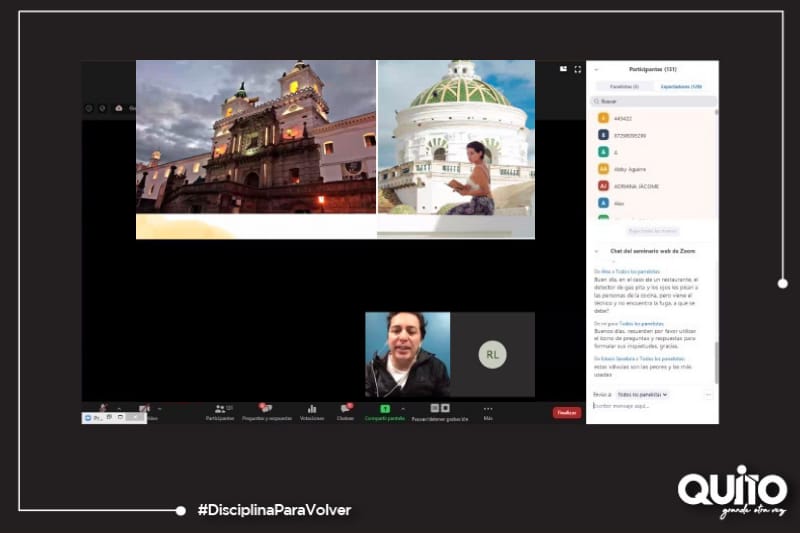This screenshot has height=533, width=800.
Task: Switch to the Panelistas tab
Action: click(x=625, y=87)
